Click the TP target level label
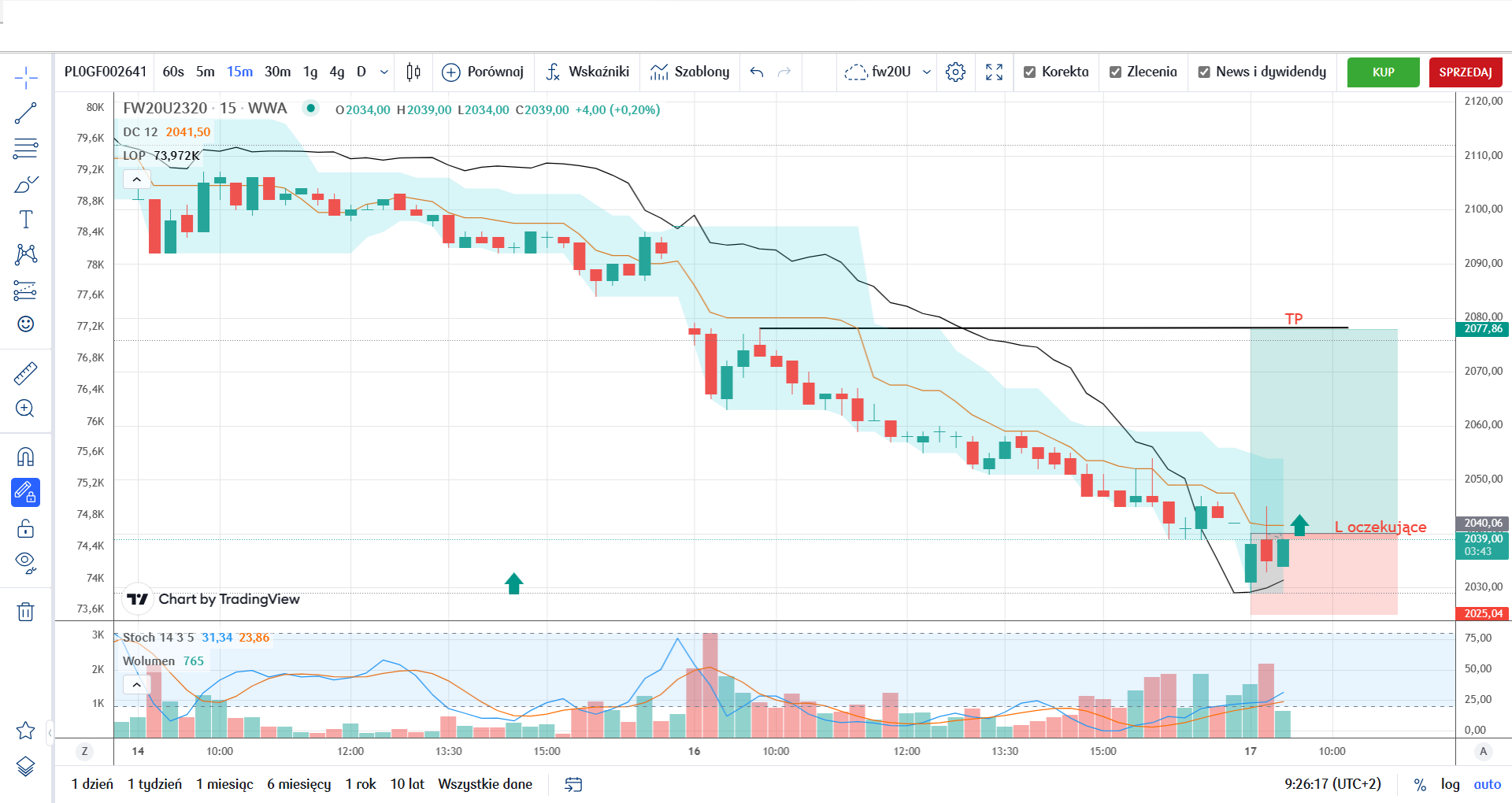1512x803 pixels. [x=1294, y=319]
